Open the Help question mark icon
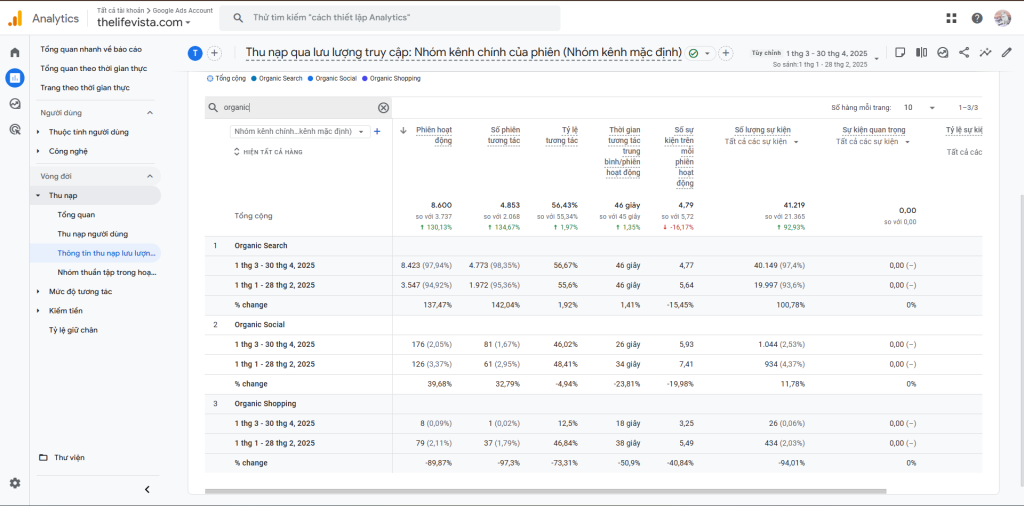 977,18
